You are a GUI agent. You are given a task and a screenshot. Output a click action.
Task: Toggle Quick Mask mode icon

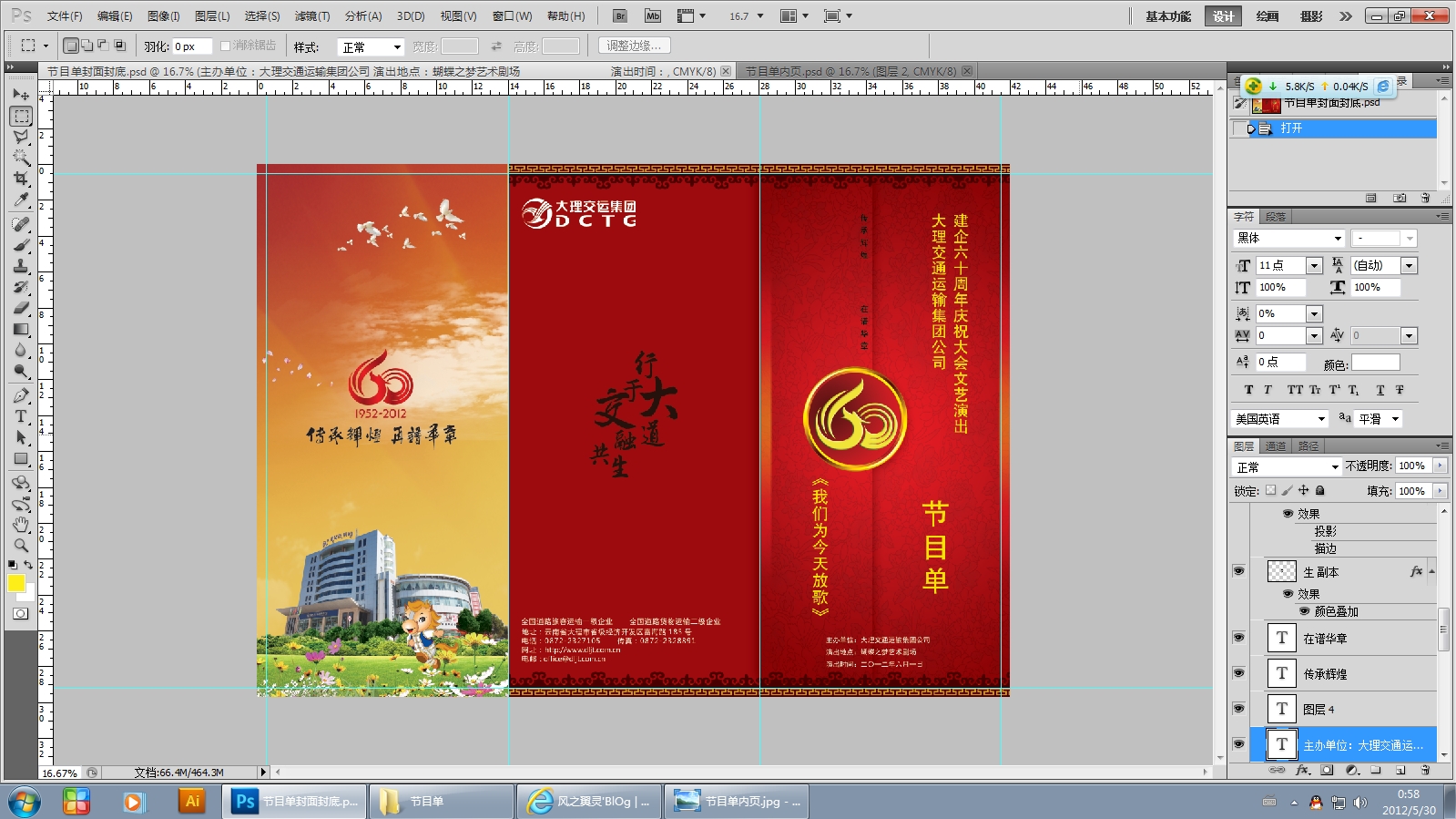pos(20,613)
